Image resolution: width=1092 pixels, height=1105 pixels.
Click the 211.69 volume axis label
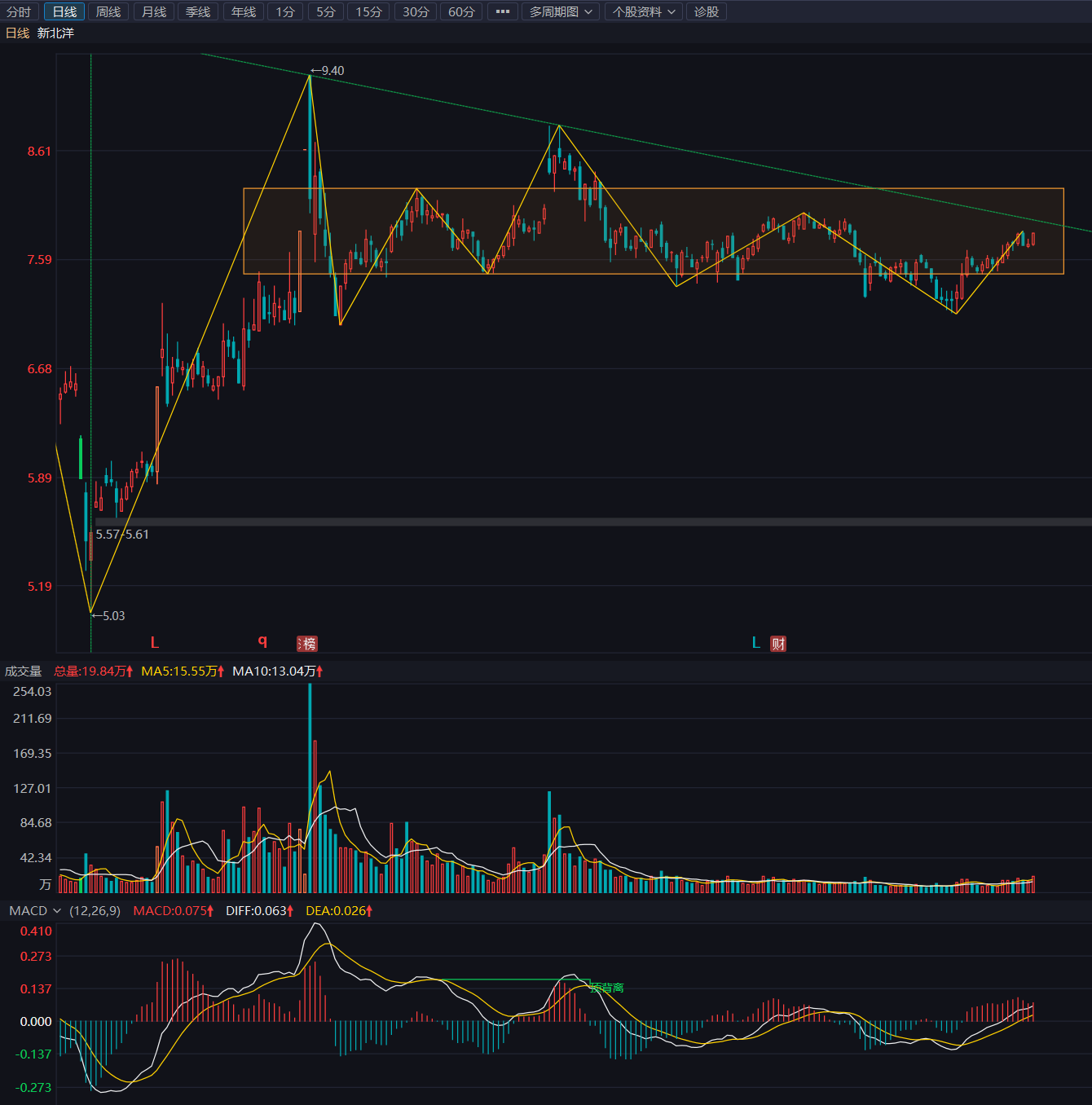pyautogui.click(x=33, y=718)
